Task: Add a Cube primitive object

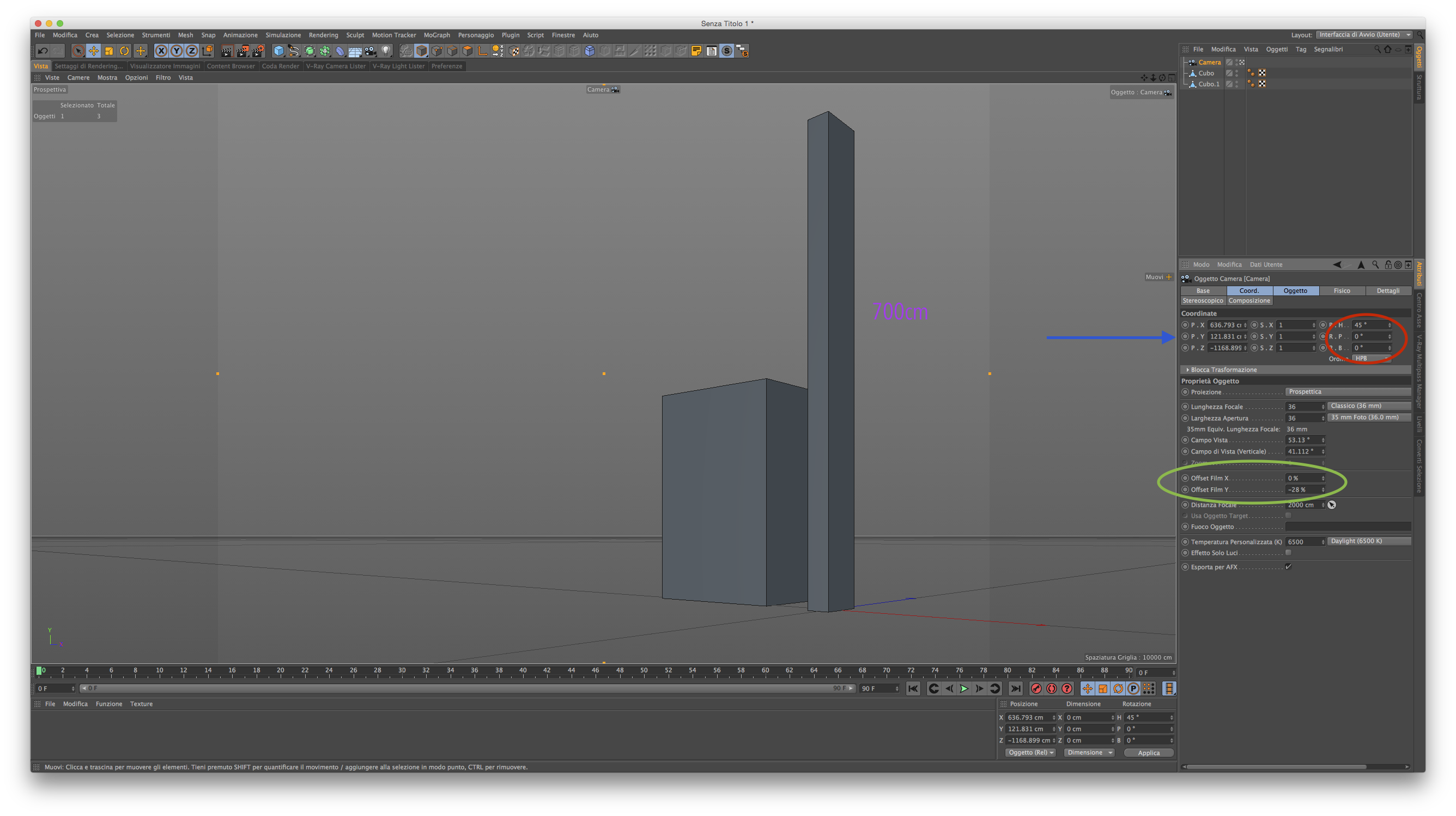Action: (278, 51)
